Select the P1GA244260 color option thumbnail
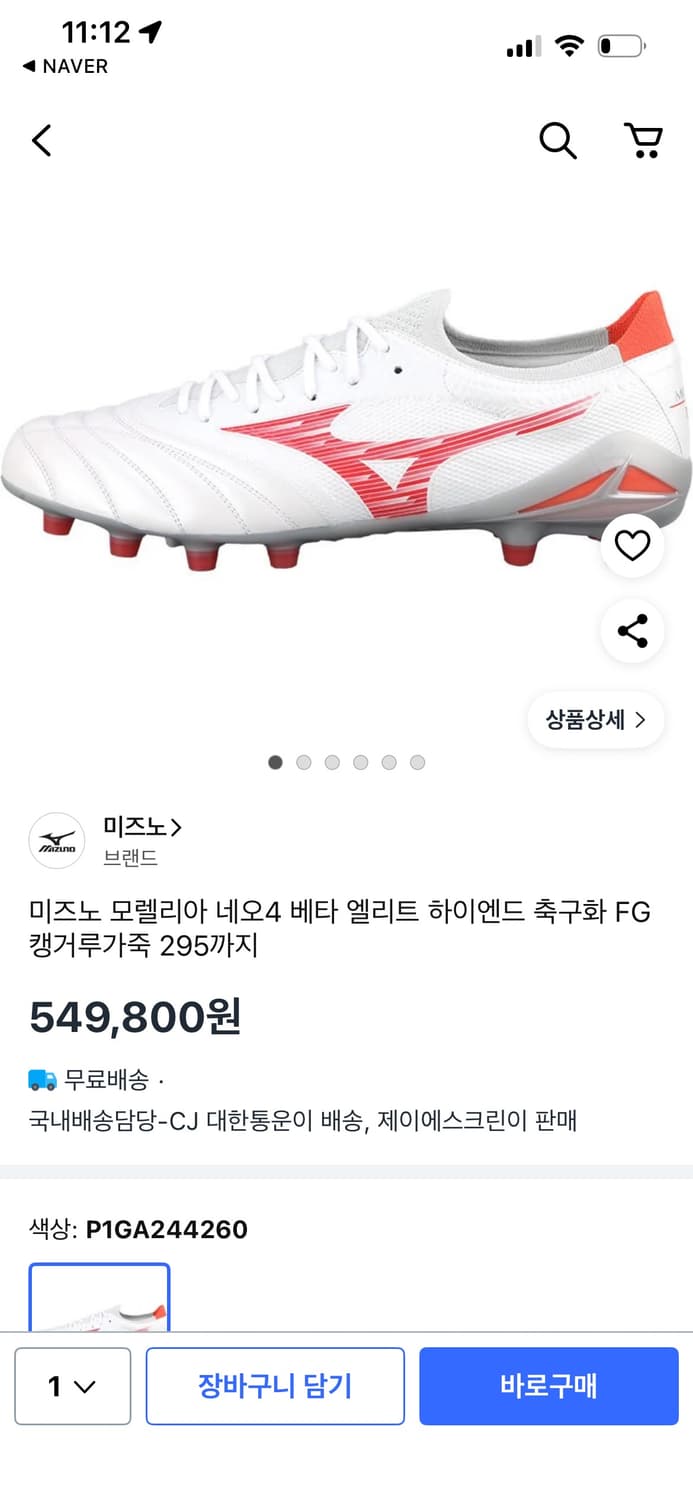Viewport: 693px width, 1500px height. click(x=99, y=1300)
